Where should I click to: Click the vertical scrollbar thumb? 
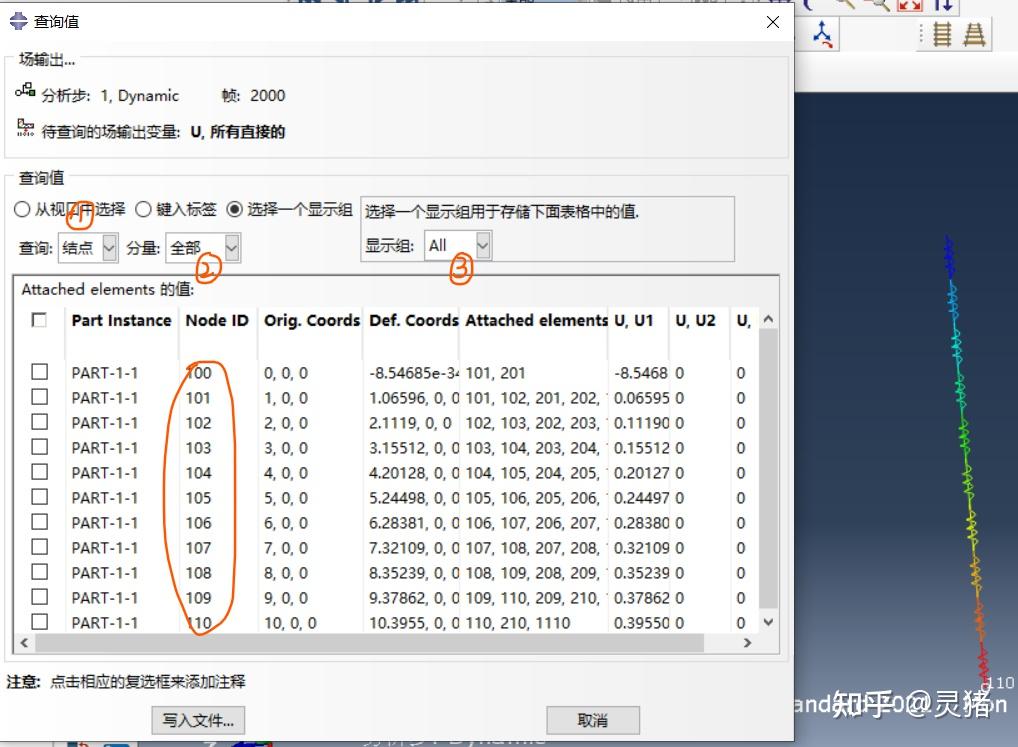click(769, 469)
